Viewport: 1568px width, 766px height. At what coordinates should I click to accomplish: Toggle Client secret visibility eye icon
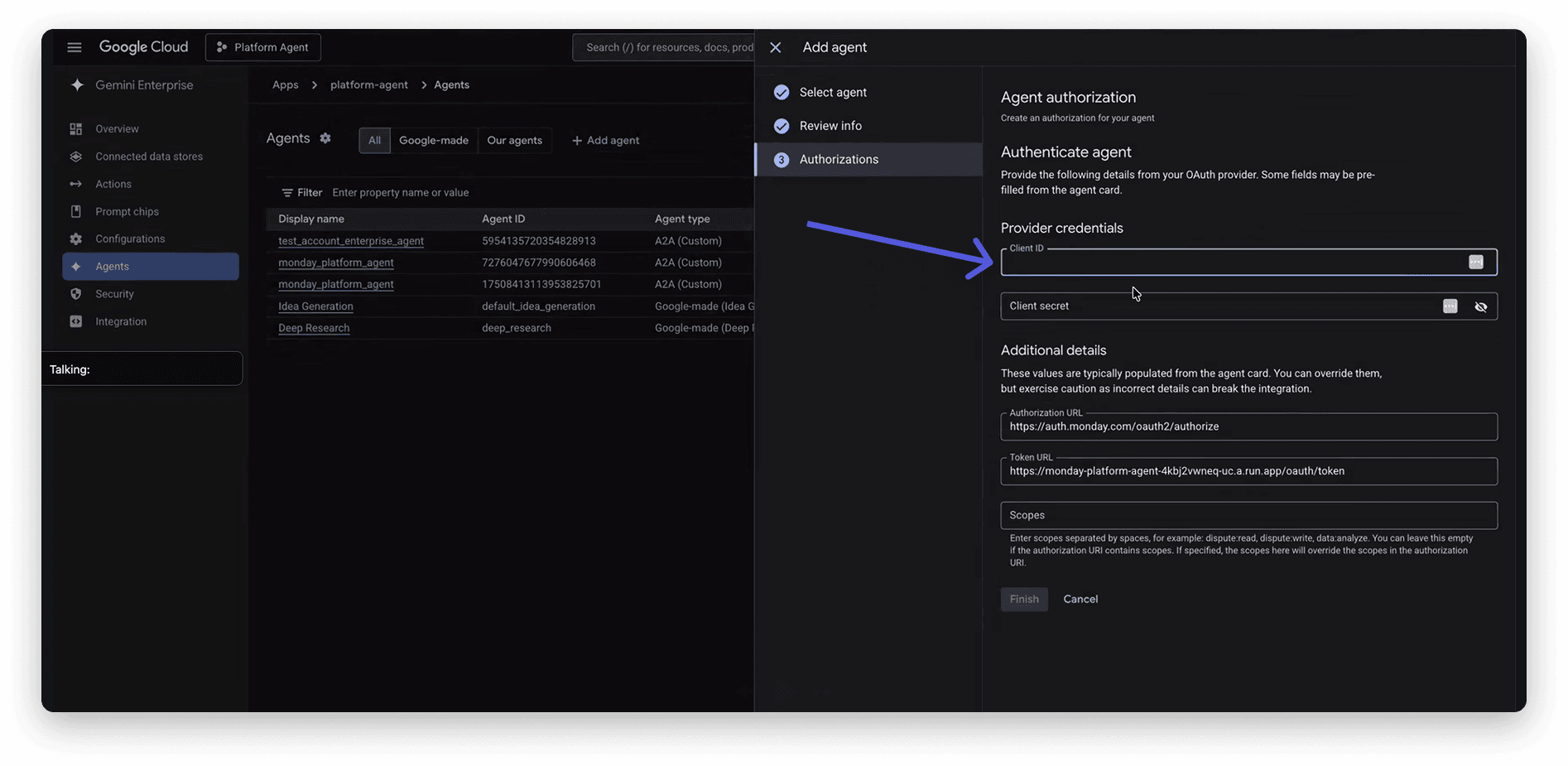[1481, 307]
